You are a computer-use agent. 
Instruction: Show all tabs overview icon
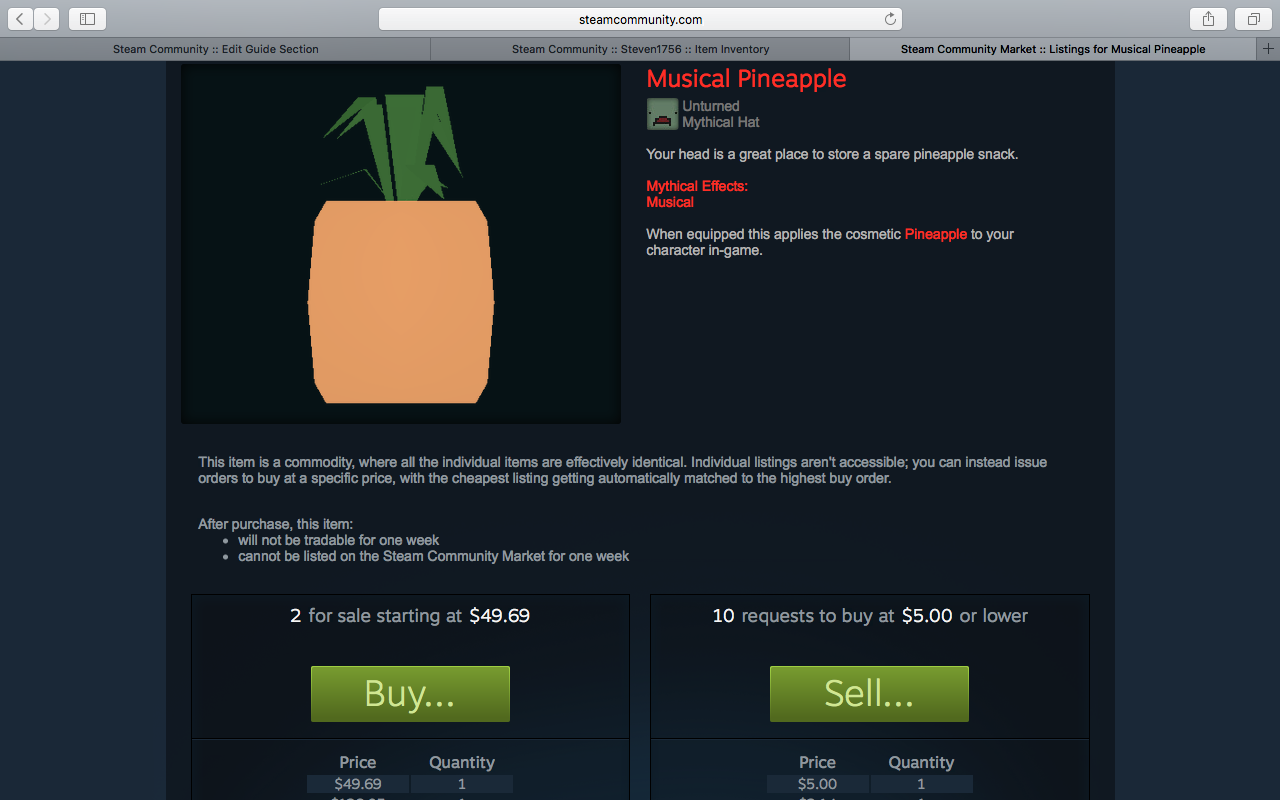tap(1253, 18)
